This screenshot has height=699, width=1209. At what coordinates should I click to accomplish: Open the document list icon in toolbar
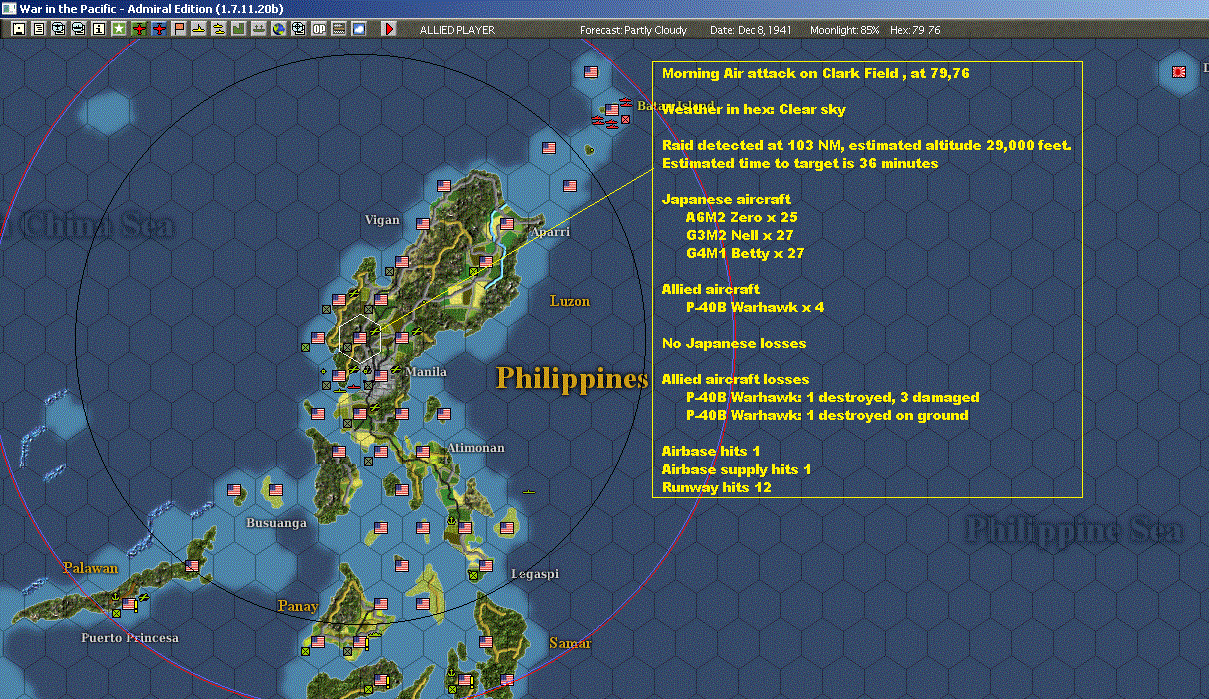pos(38,29)
